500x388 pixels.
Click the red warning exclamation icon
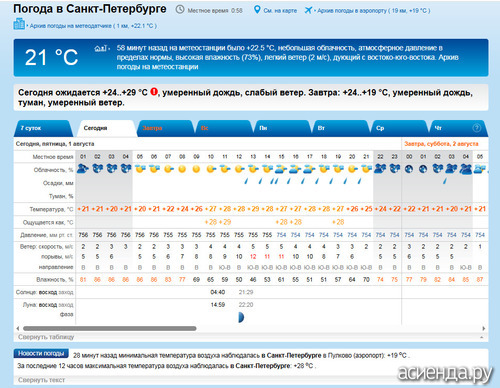[154, 92]
